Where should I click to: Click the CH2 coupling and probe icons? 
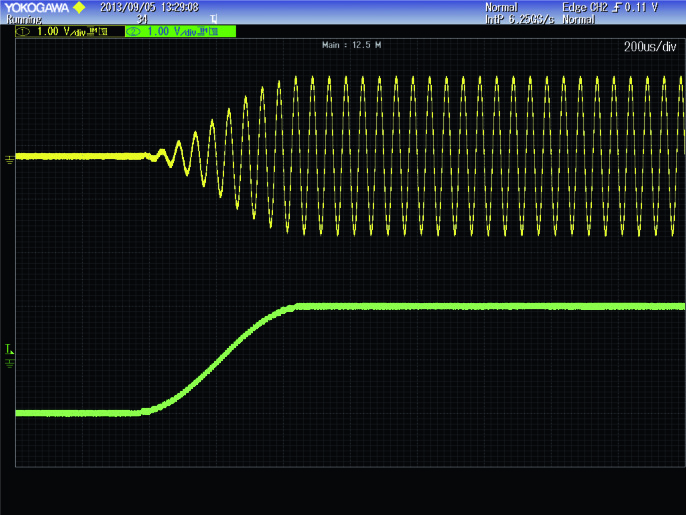208,32
